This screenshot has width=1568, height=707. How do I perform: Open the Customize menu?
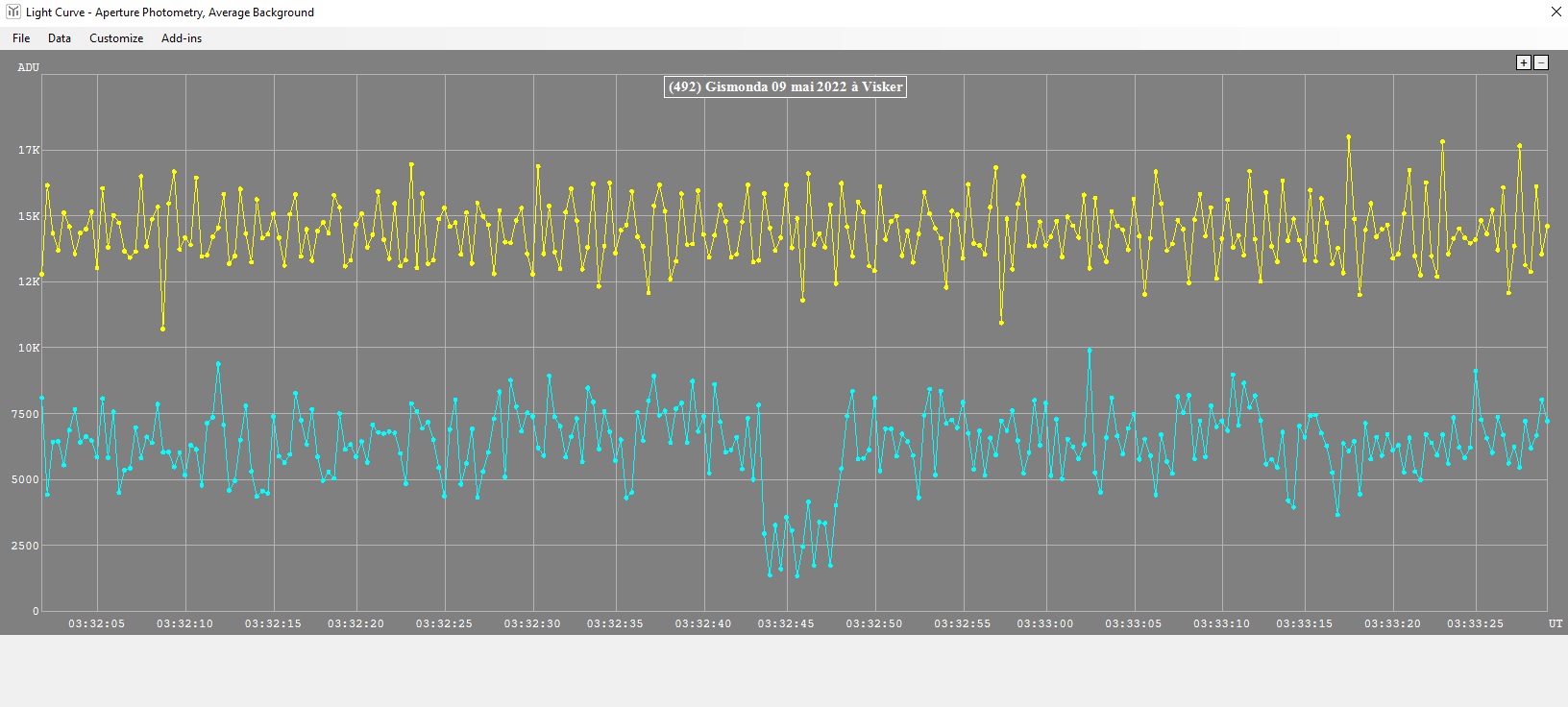(116, 38)
